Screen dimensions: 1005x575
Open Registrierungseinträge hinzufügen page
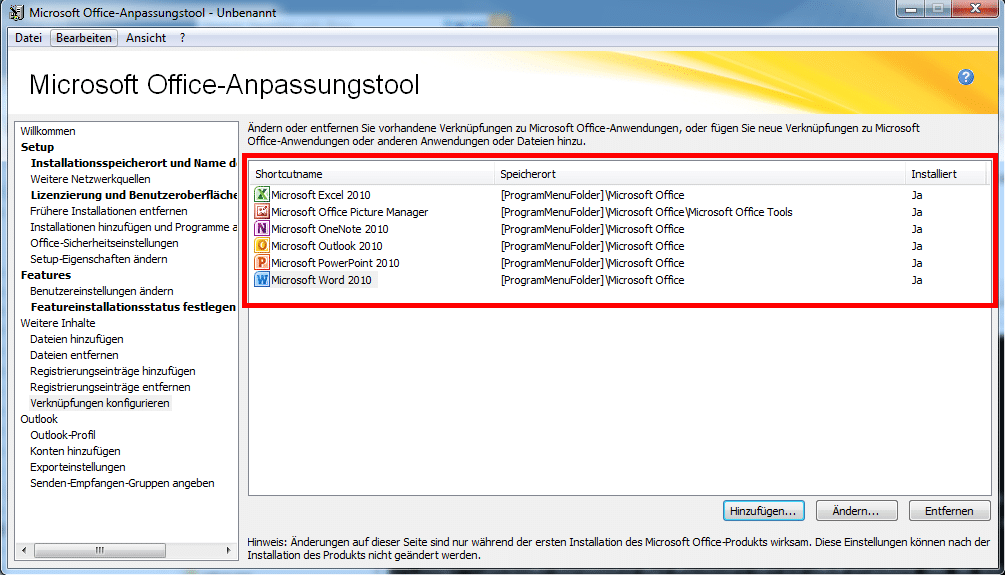(x=113, y=371)
